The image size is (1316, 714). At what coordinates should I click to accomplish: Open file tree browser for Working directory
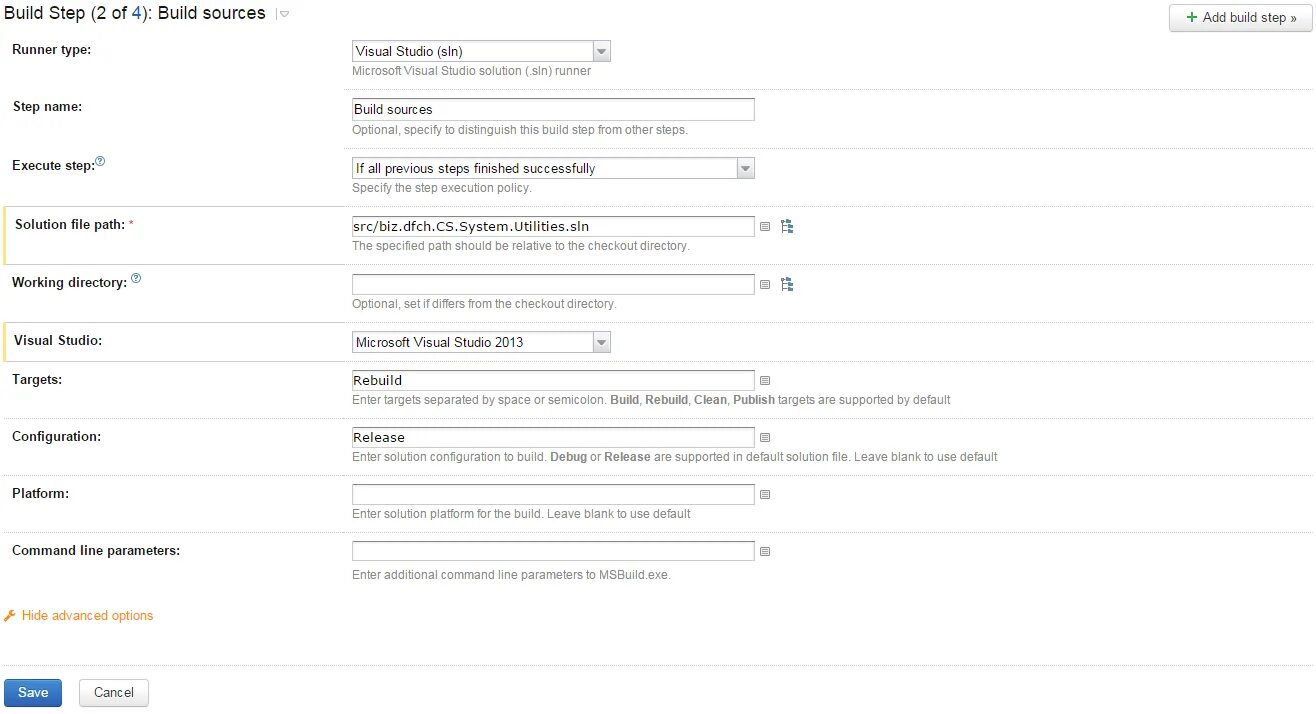(787, 285)
